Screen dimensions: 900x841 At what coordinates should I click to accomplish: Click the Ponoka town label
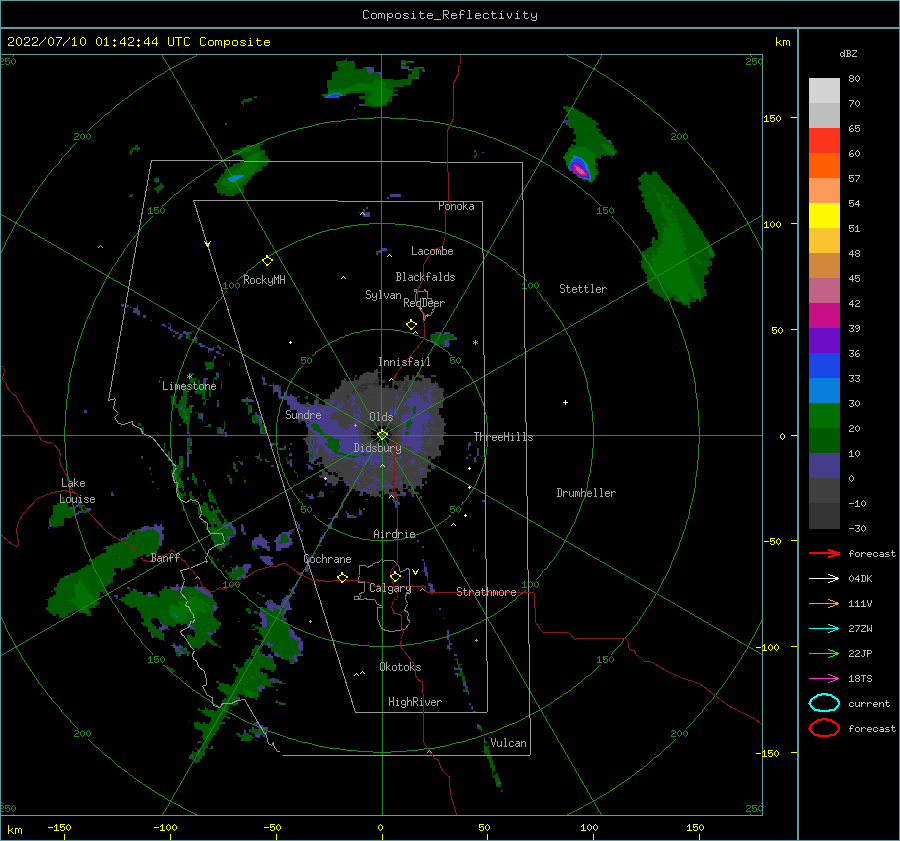click(x=456, y=206)
